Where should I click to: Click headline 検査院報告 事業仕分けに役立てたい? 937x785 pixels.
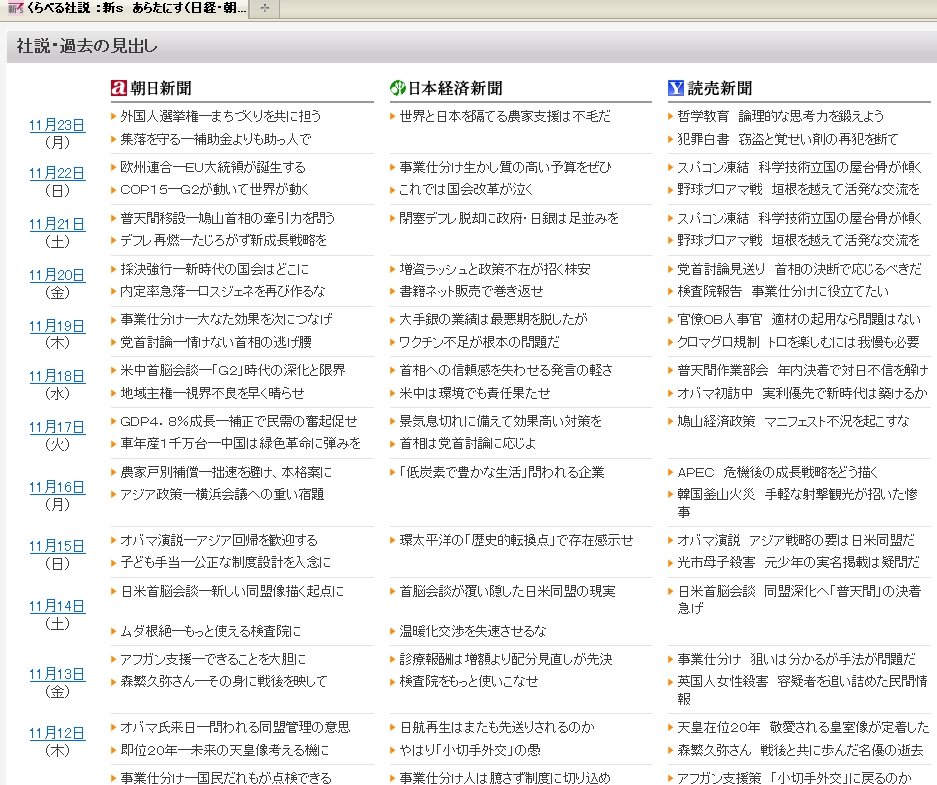click(x=783, y=291)
